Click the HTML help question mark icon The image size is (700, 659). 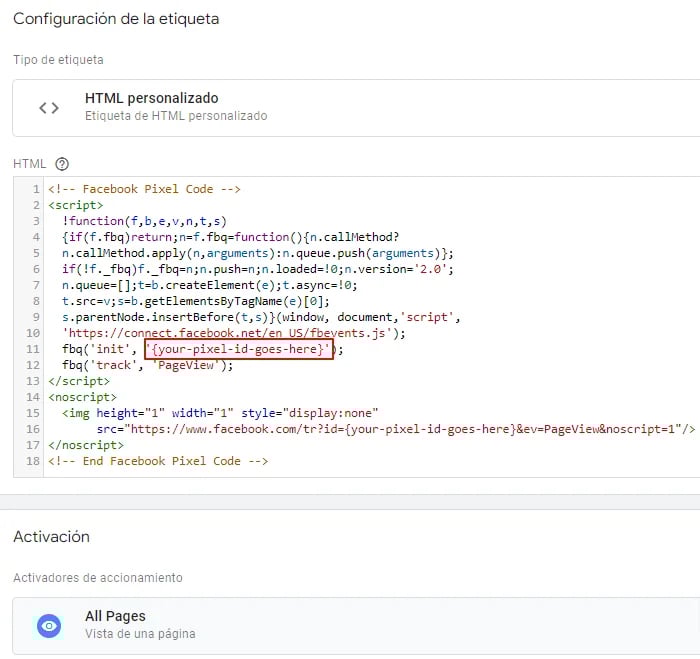[62, 164]
